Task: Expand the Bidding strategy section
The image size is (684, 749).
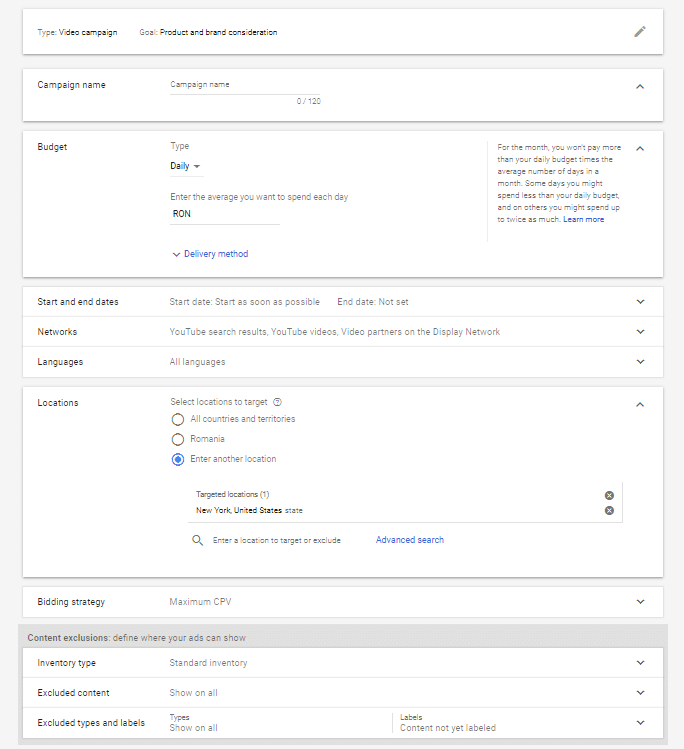Action: (641, 602)
